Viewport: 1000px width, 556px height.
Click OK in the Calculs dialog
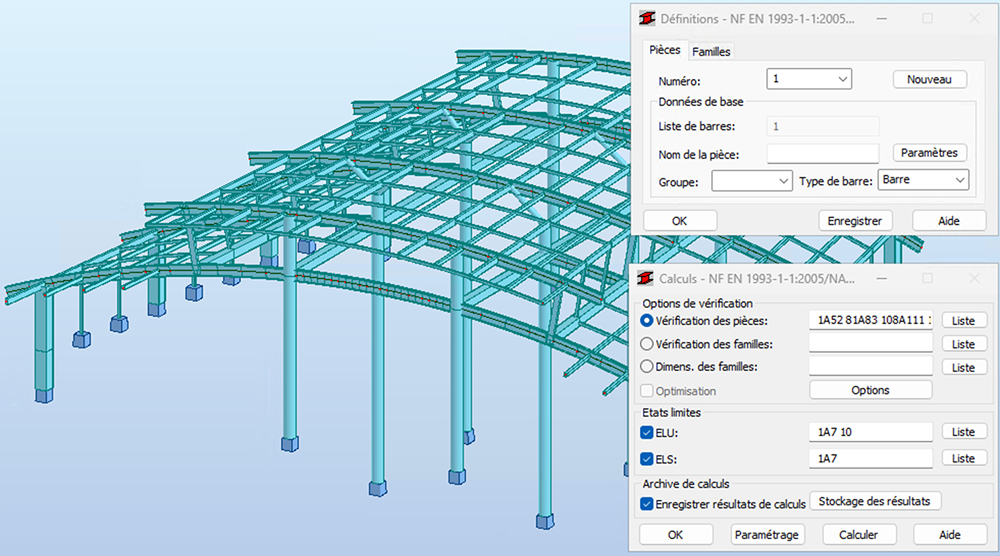pos(675,534)
